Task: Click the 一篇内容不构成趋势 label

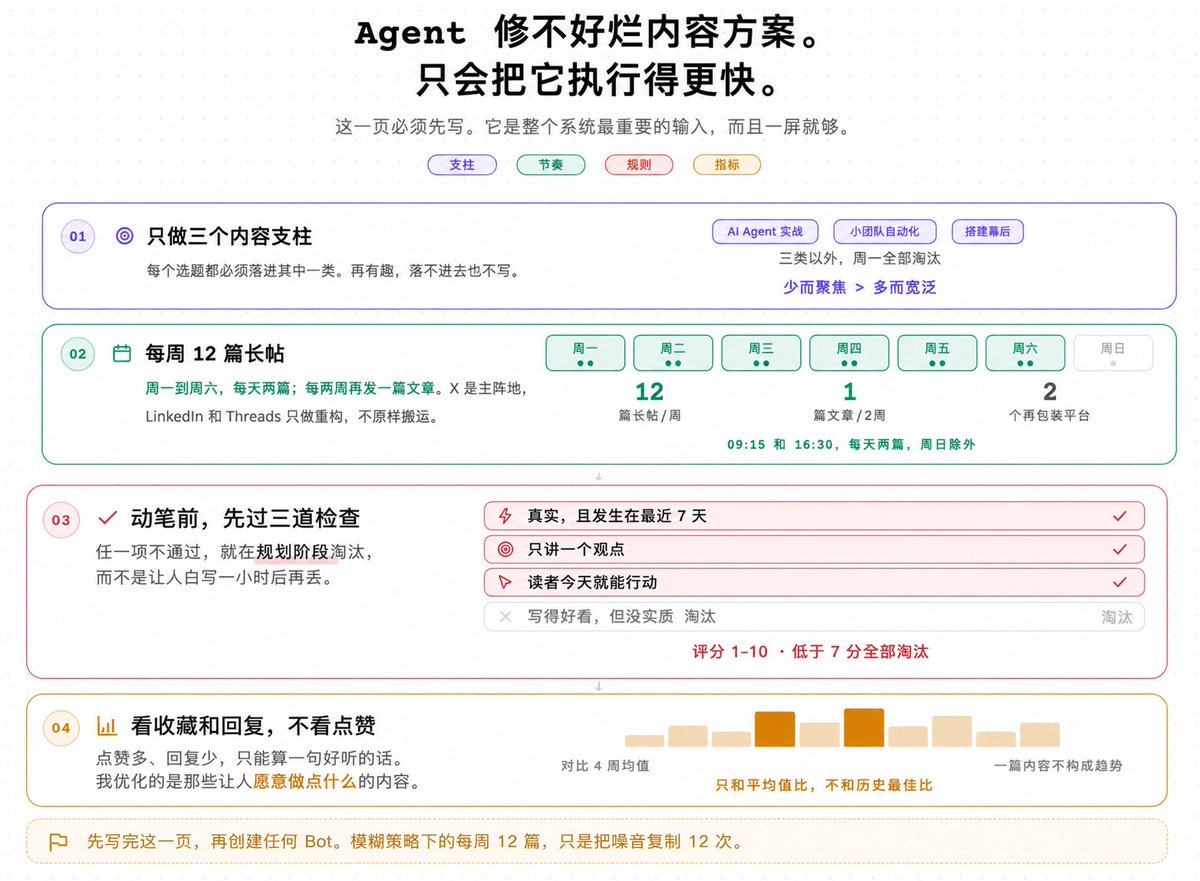Action: point(1059,765)
